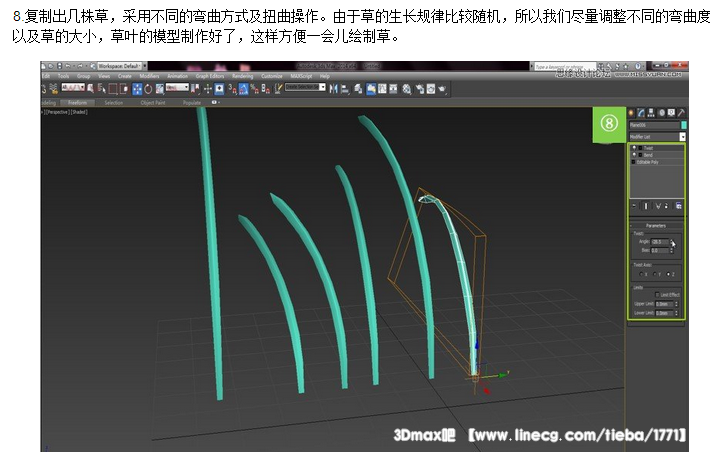Open the Create Selection Set dropdown
715x452 pixels.
pyautogui.click(x=305, y=87)
